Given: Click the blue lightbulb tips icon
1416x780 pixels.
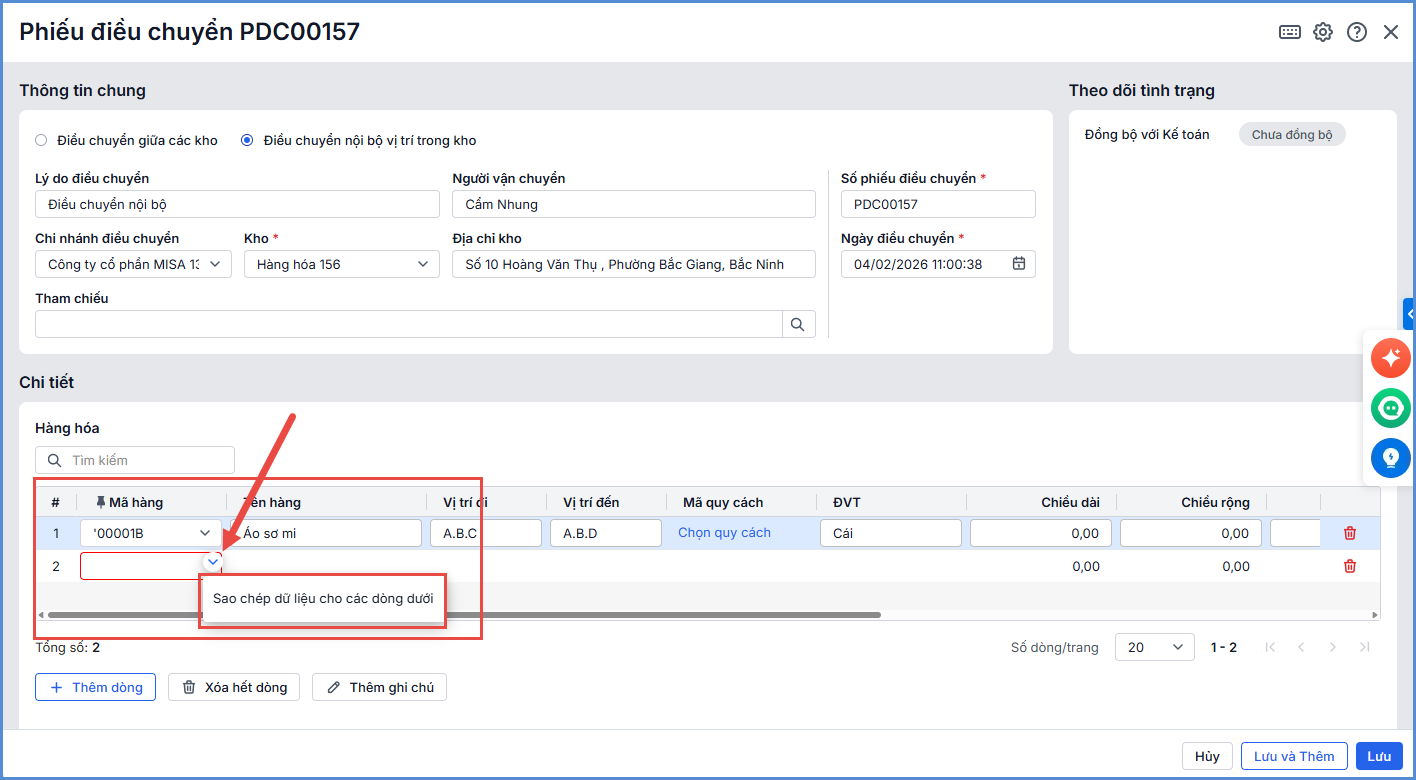Looking at the screenshot, I should (1391, 458).
